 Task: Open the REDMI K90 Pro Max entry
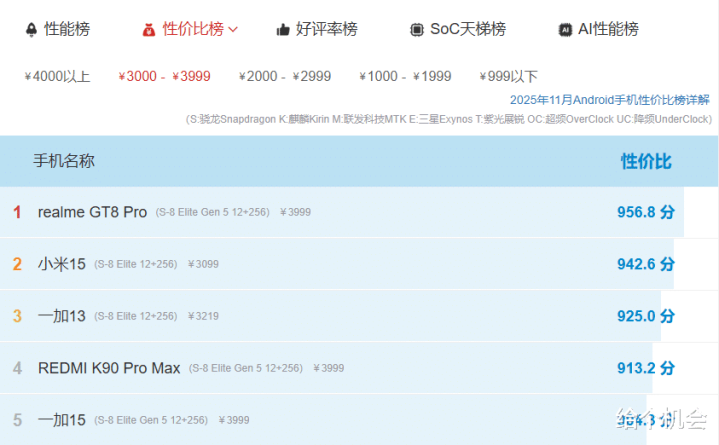pos(109,368)
